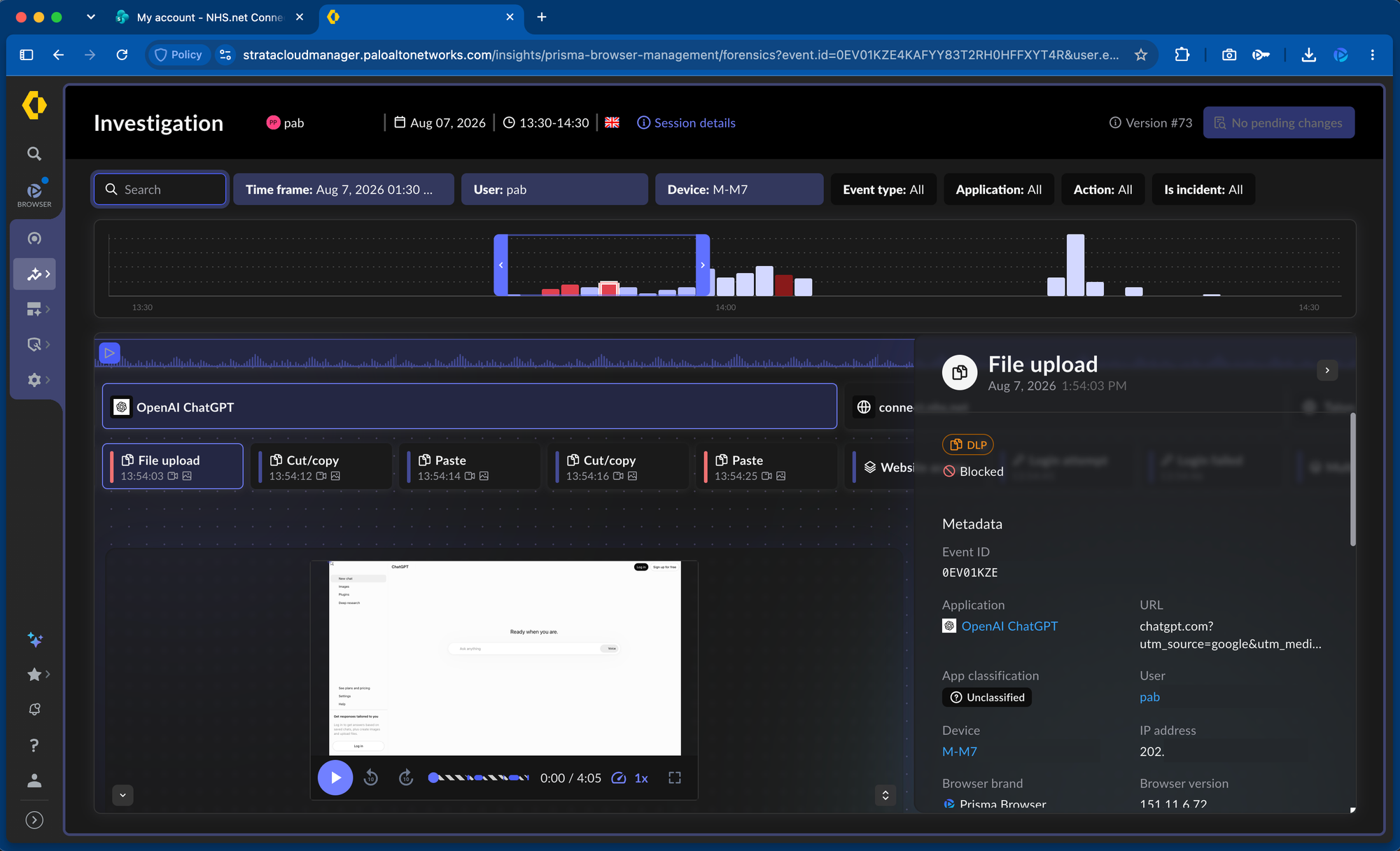This screenshot has width=1400, height=851.
Task: Expand the dashboard layout sidebar item
Action: (x=38, y=309)
